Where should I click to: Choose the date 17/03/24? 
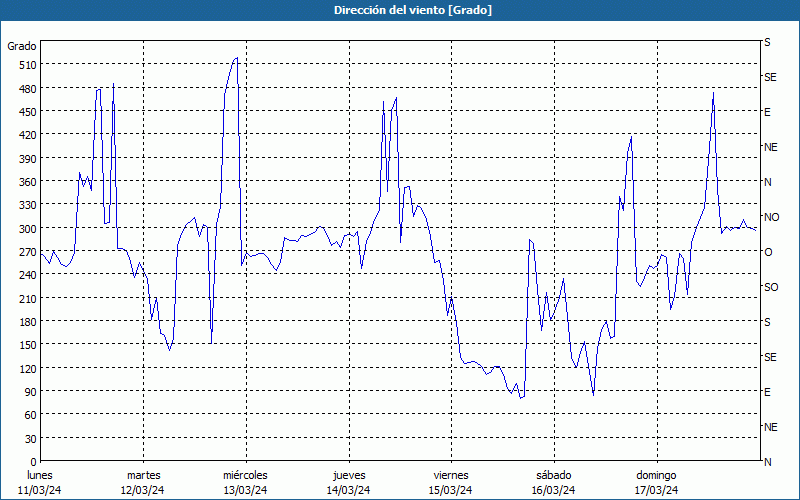[x=657, y=490]
